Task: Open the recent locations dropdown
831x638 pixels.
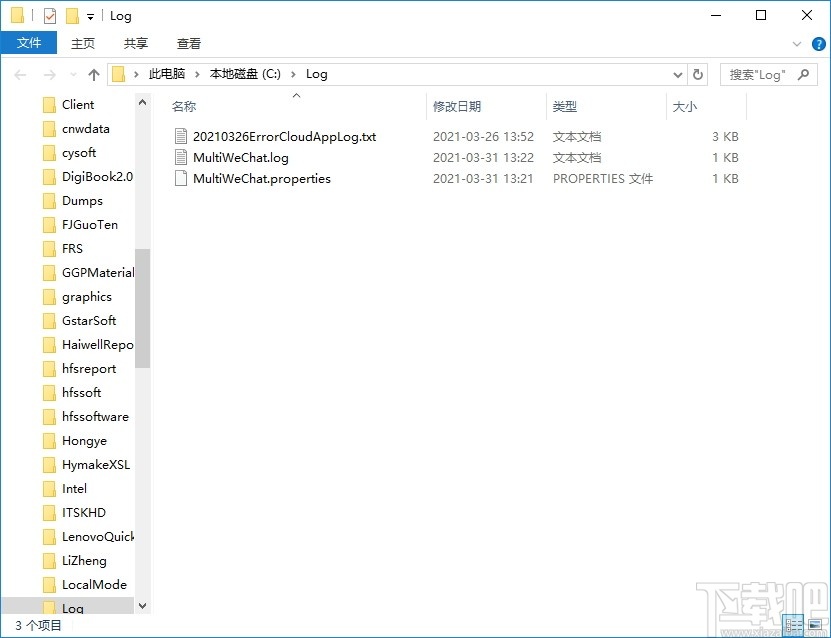Action: click(73, 75)
